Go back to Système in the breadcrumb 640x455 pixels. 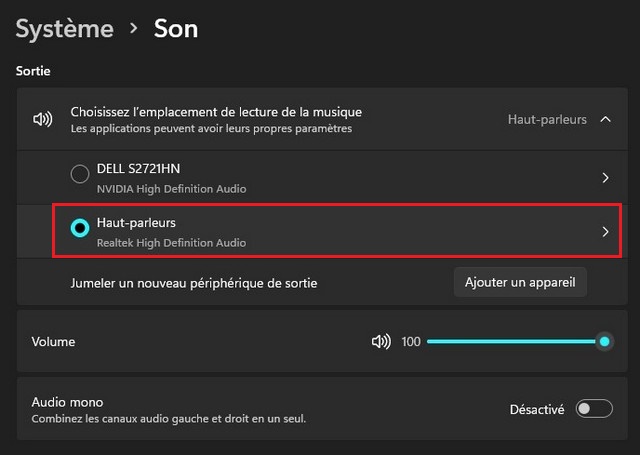(x=64, y=28)
